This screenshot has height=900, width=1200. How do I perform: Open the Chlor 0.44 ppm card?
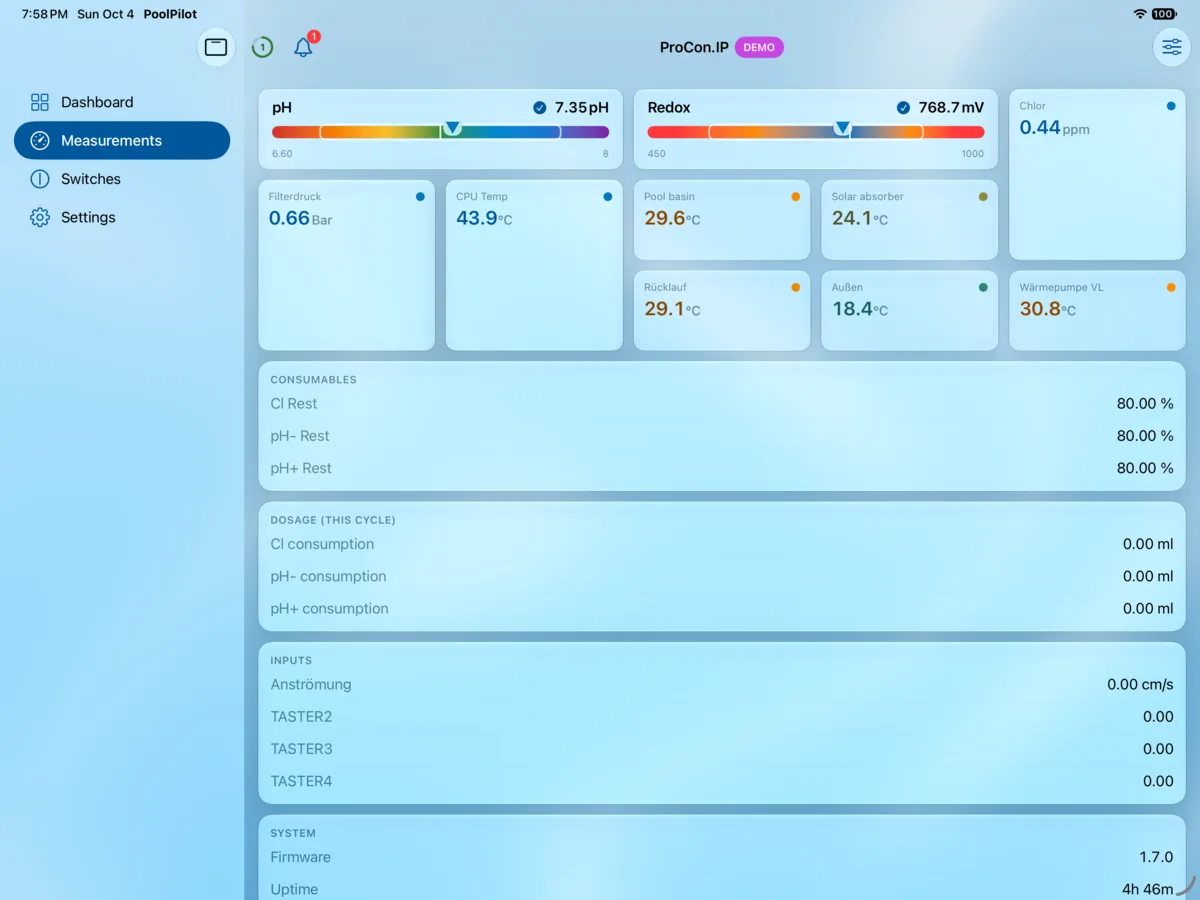[1097, 175]
